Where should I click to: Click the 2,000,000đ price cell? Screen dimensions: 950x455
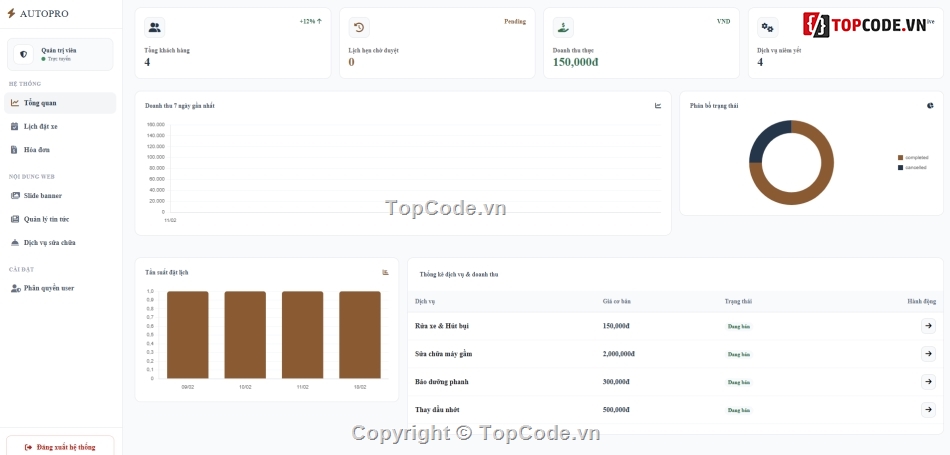[x=619, y=354]
